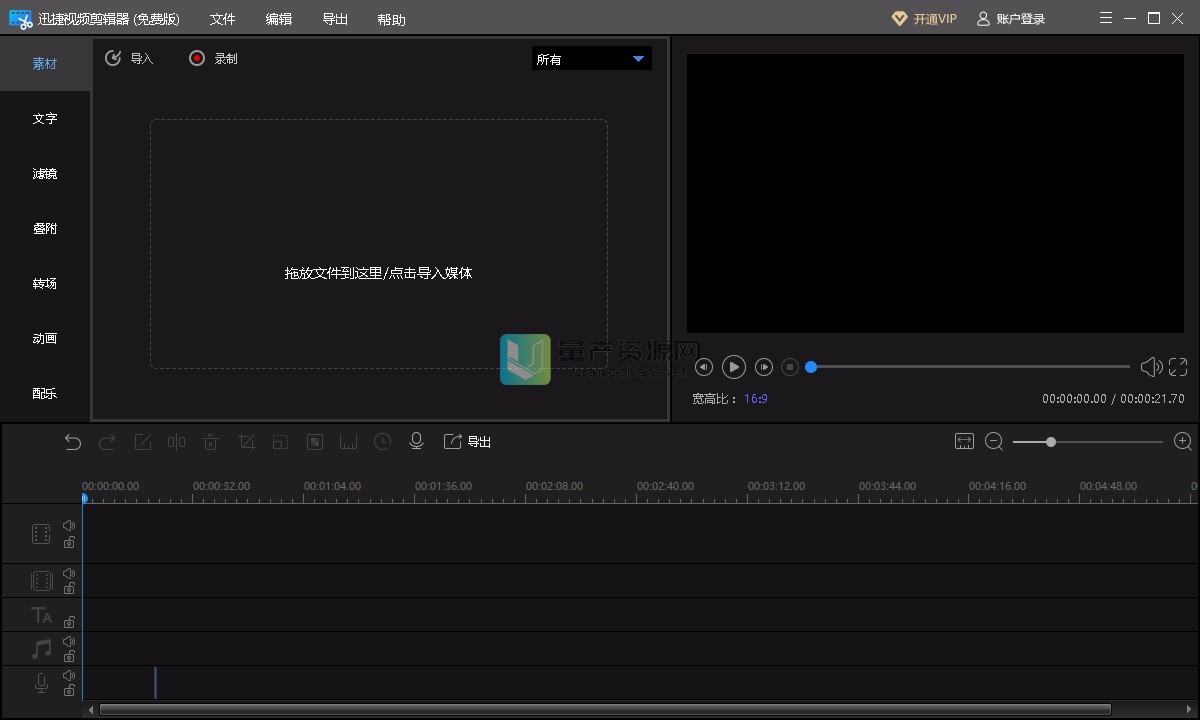Open the 导出 menu in menu bar
This screenshot has height=720, width=1200.
coord(335,19)
